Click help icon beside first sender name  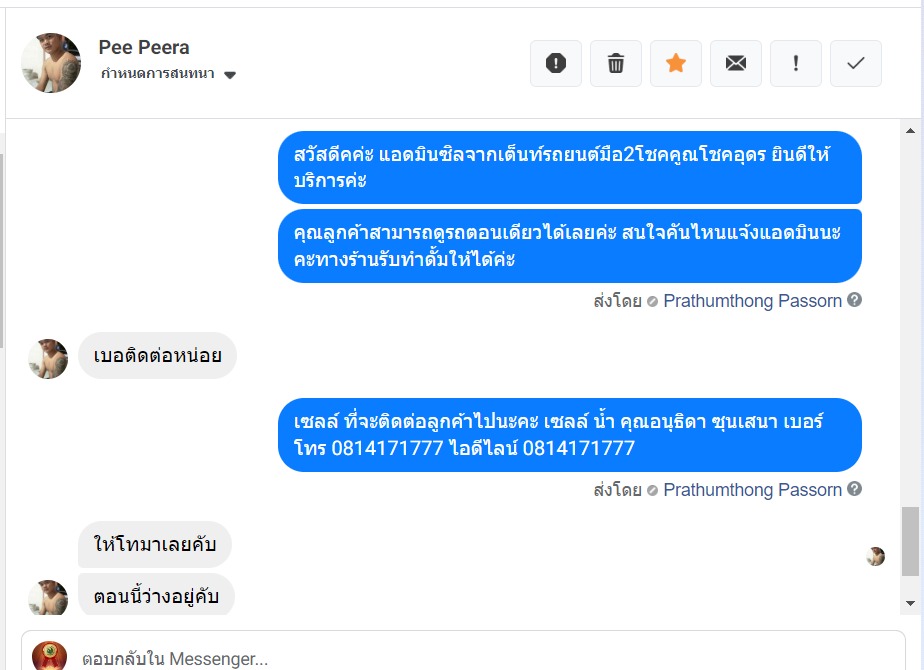(x=855, y=300)
